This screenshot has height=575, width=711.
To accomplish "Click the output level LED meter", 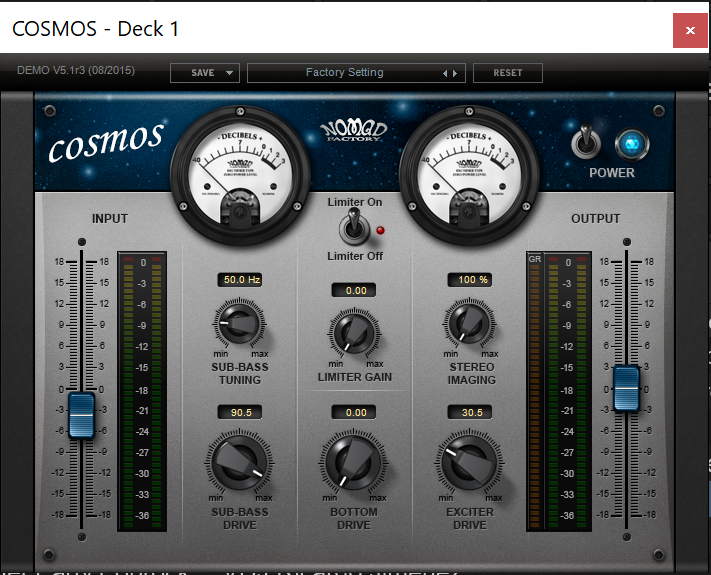I will pyautogui.click(x=567, y=391).
